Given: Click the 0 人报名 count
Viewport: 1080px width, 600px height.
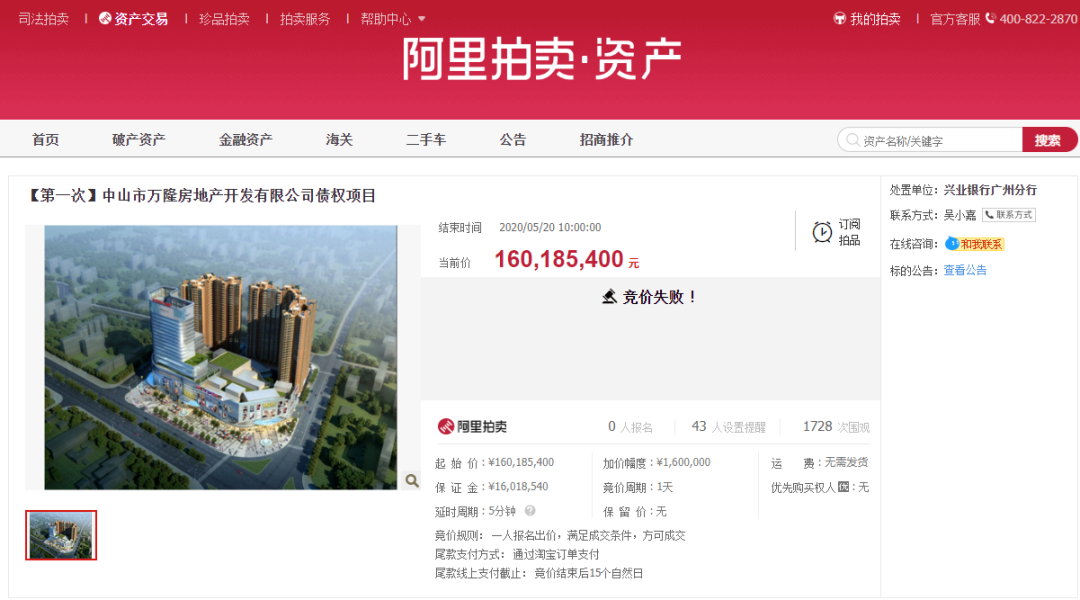Looking at the screenshot, I should tap(630, 427).
